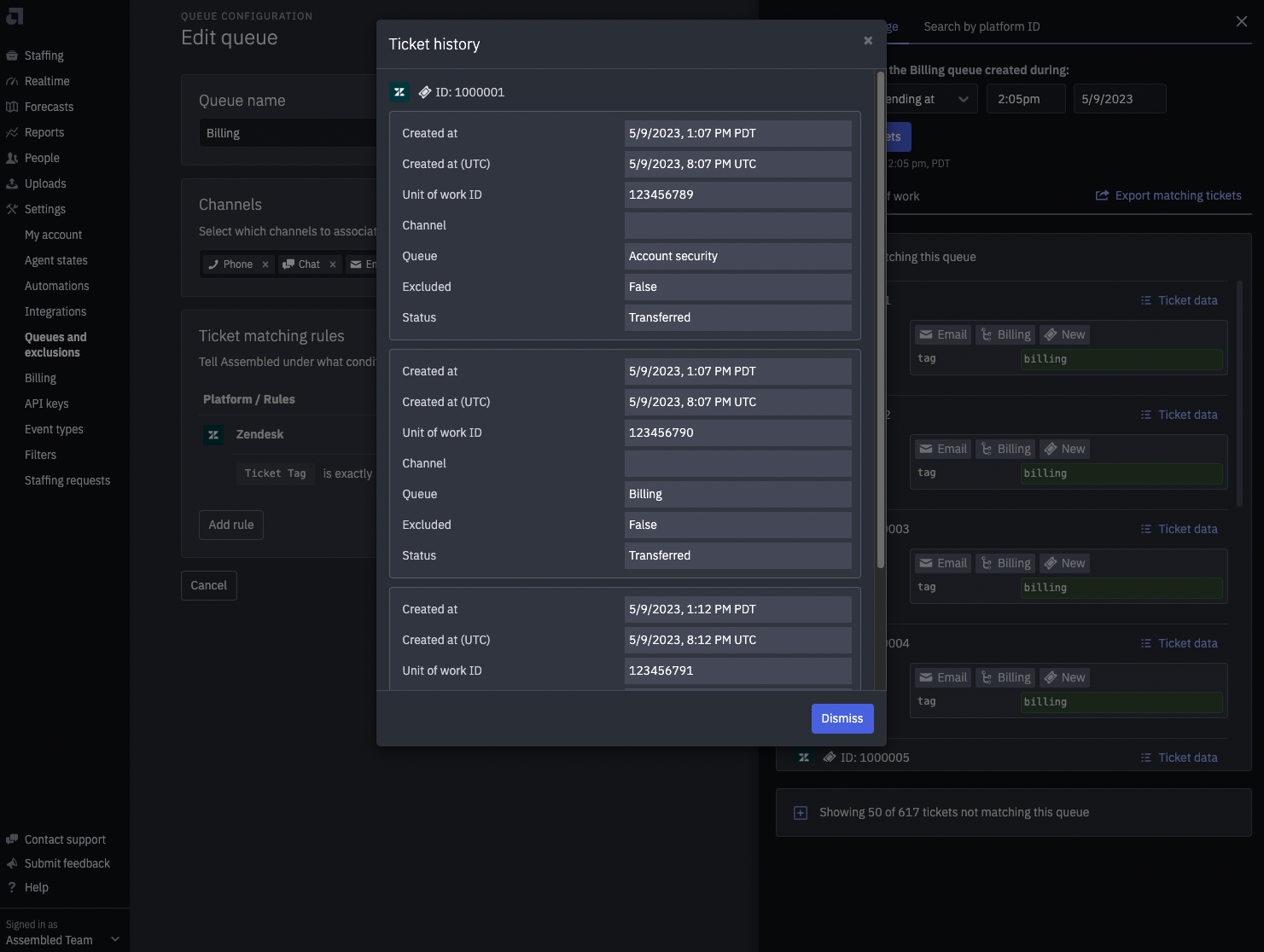Click the Realtime gauge icon
This screenshot has height=952, width=1264.
[x=12, y=81]
